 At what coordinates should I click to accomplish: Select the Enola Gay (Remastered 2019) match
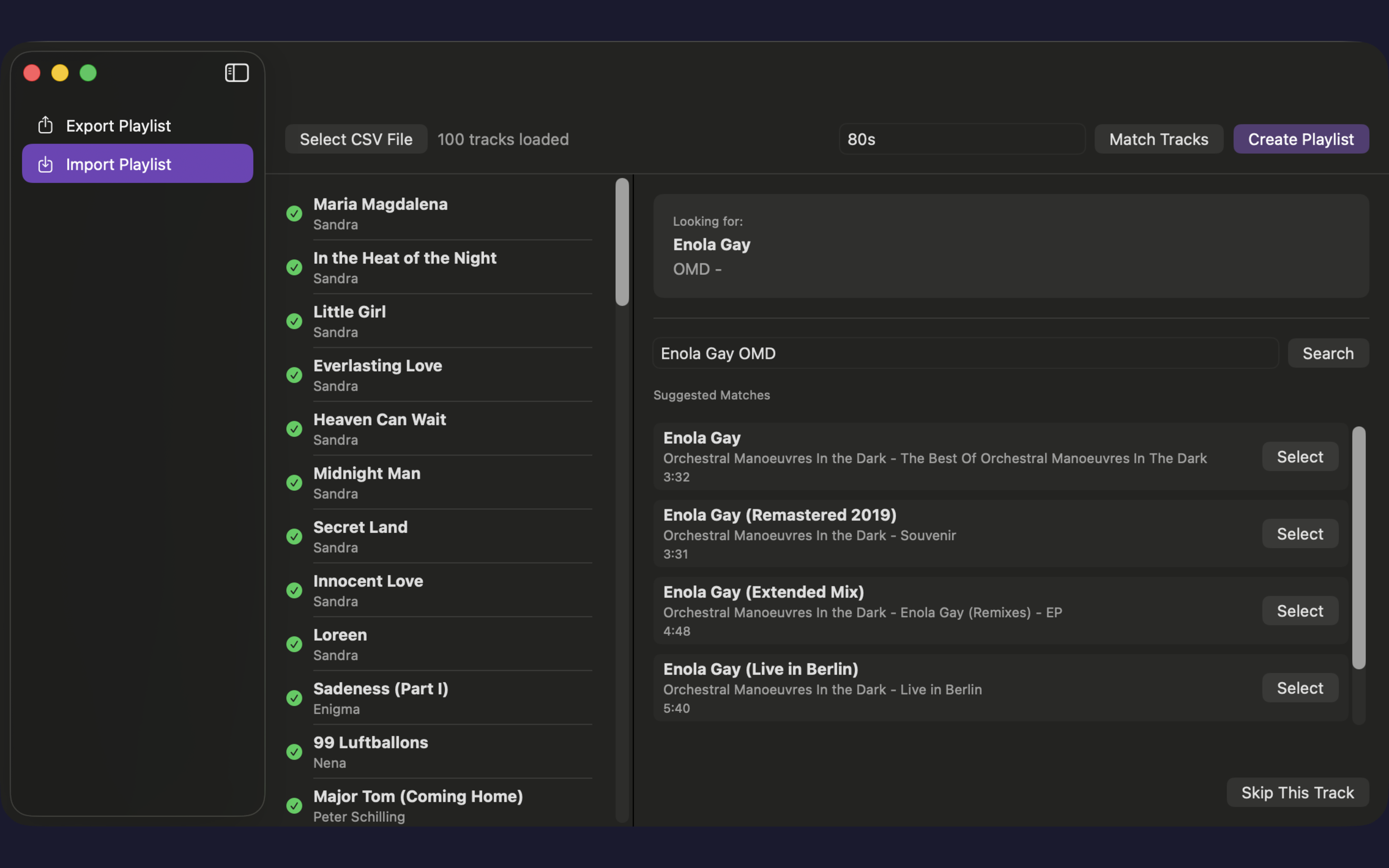pos(1299,533)
